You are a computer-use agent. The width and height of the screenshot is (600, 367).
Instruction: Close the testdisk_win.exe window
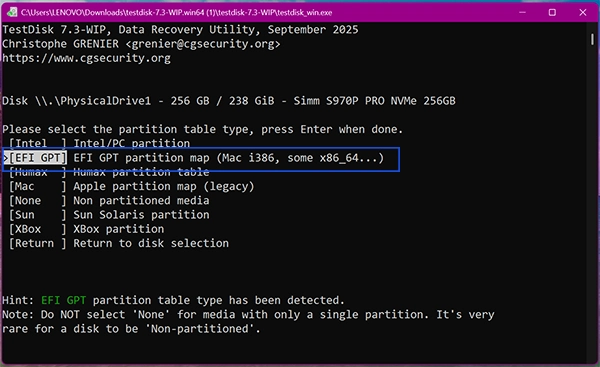tap(582, 12)
